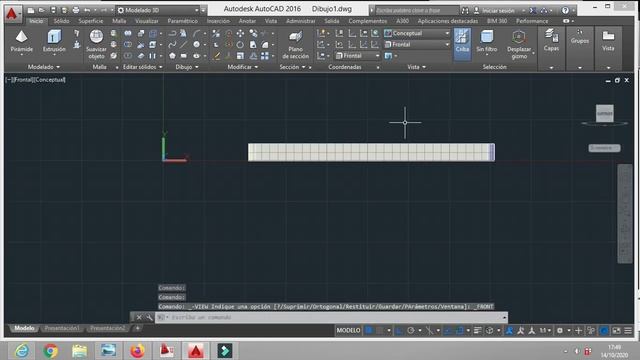The image size is (640, 360).
Task: Click the Autodesk Exchange X icon
Action: point(533,10)
